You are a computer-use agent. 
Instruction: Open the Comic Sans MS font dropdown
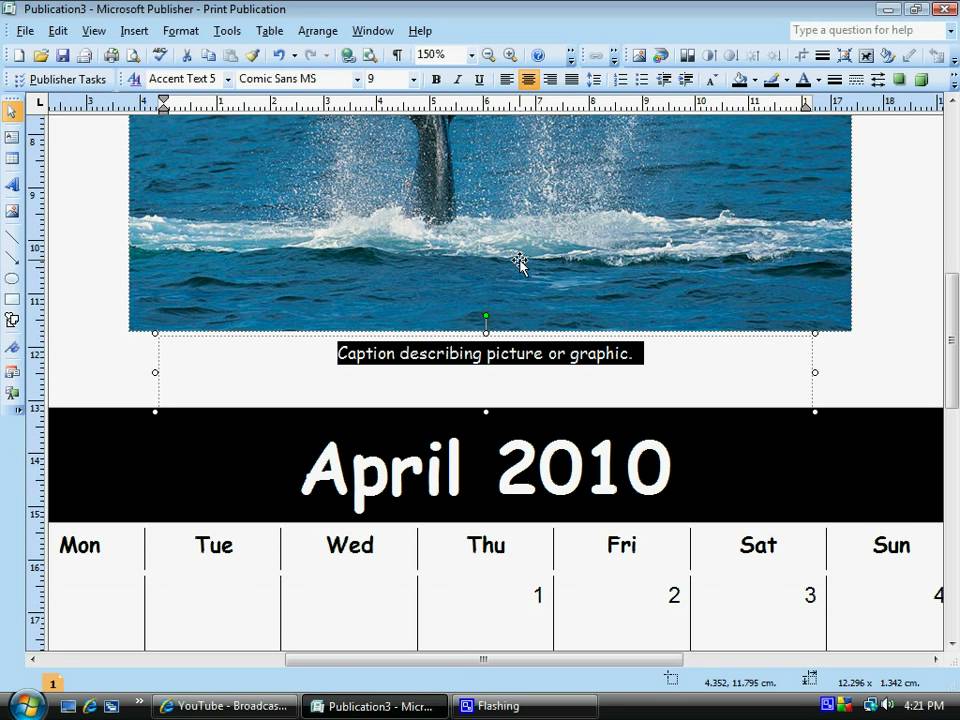[x=357, y=80]
